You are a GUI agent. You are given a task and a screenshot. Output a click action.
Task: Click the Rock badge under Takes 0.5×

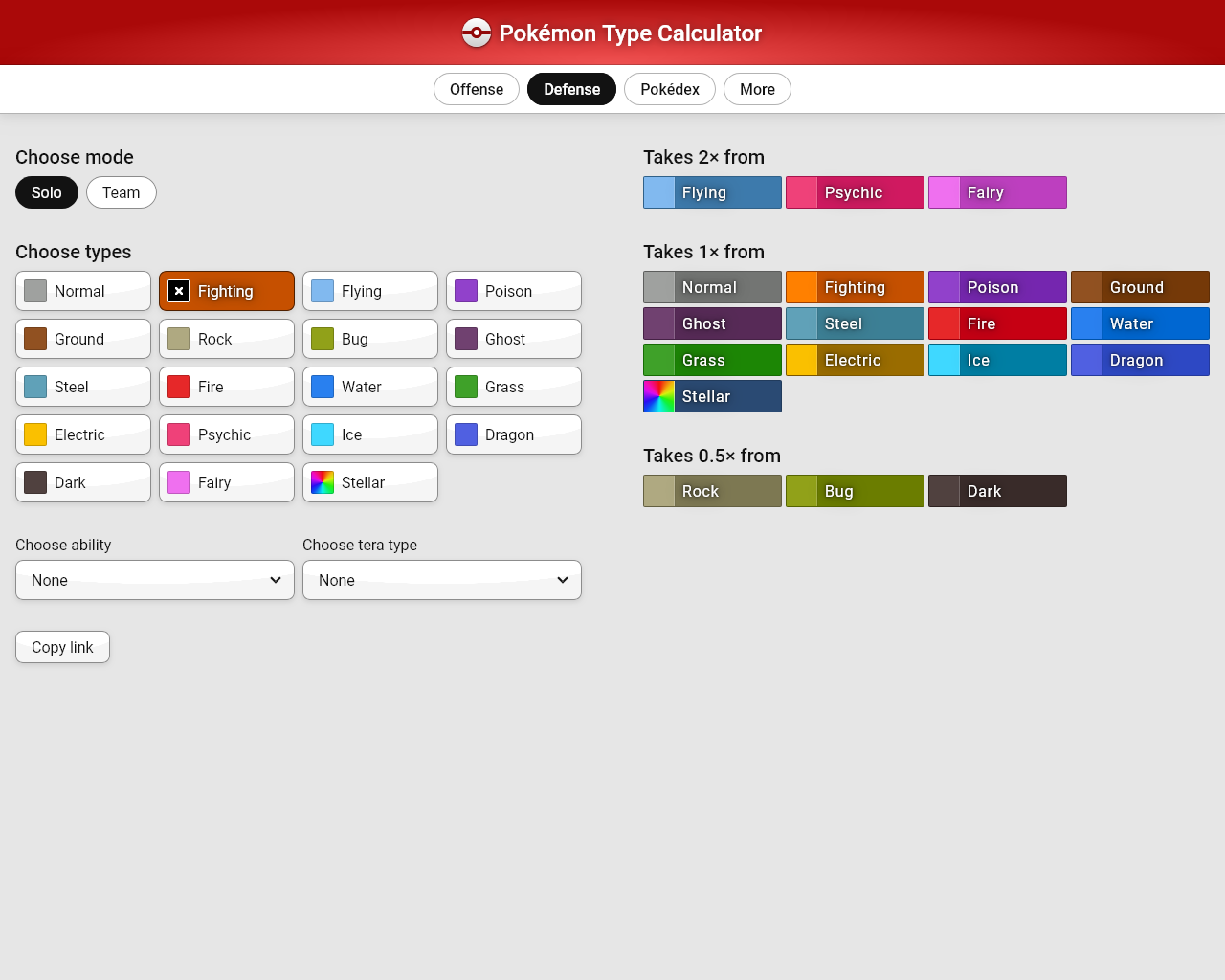tap(712, 491)
